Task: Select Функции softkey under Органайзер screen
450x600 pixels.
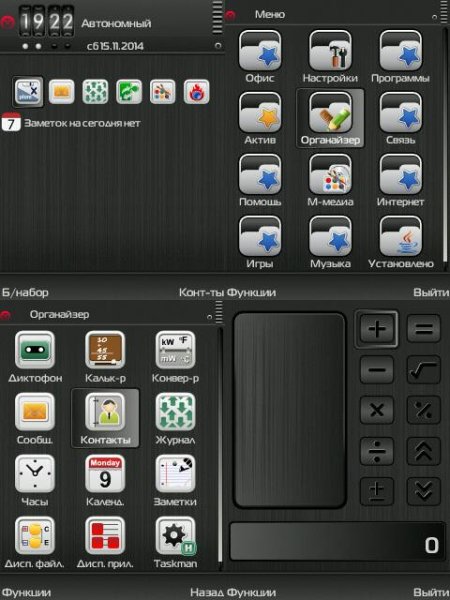Action: 26,593
